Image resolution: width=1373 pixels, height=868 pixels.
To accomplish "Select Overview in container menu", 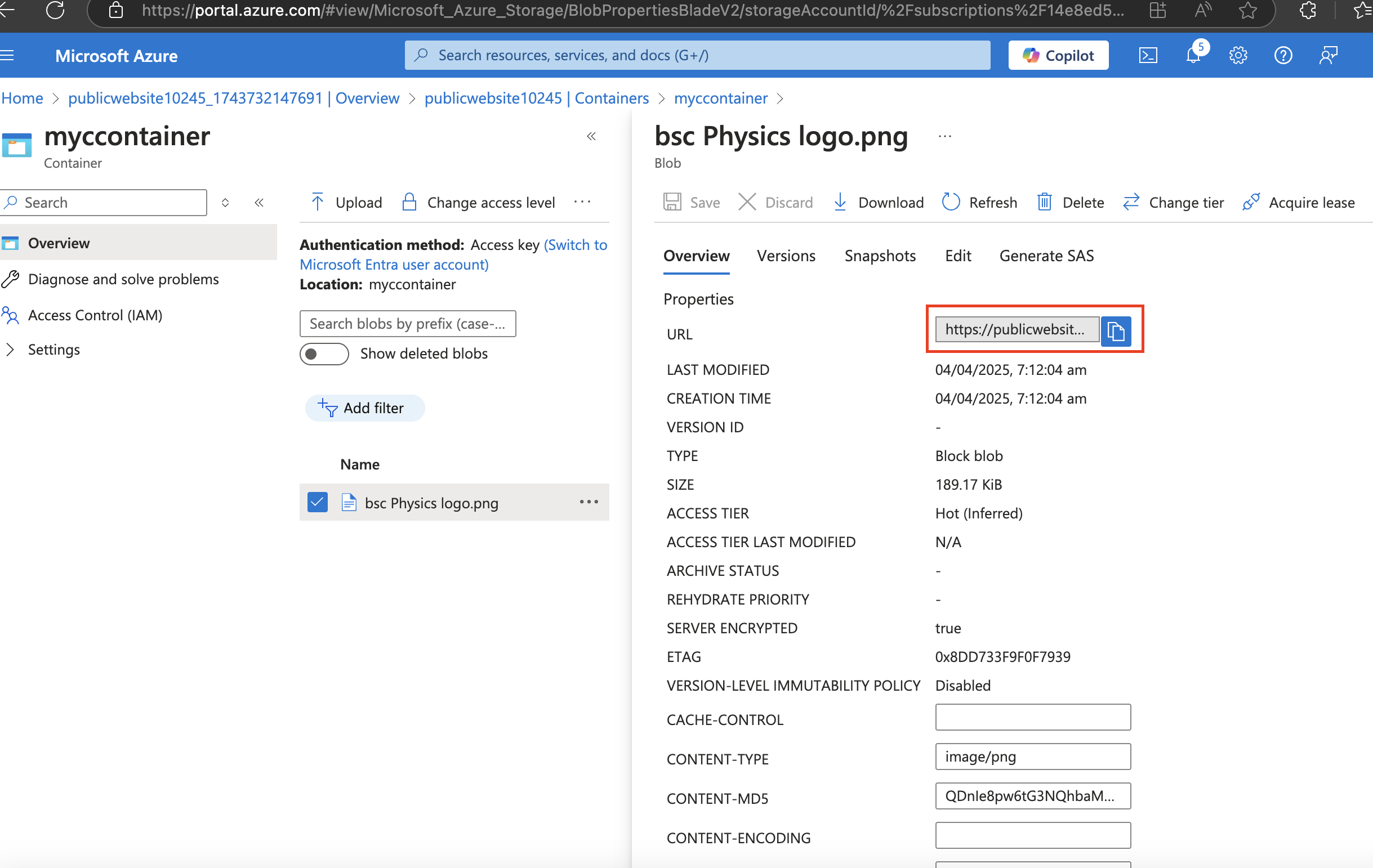I will (x=138, y=243).
